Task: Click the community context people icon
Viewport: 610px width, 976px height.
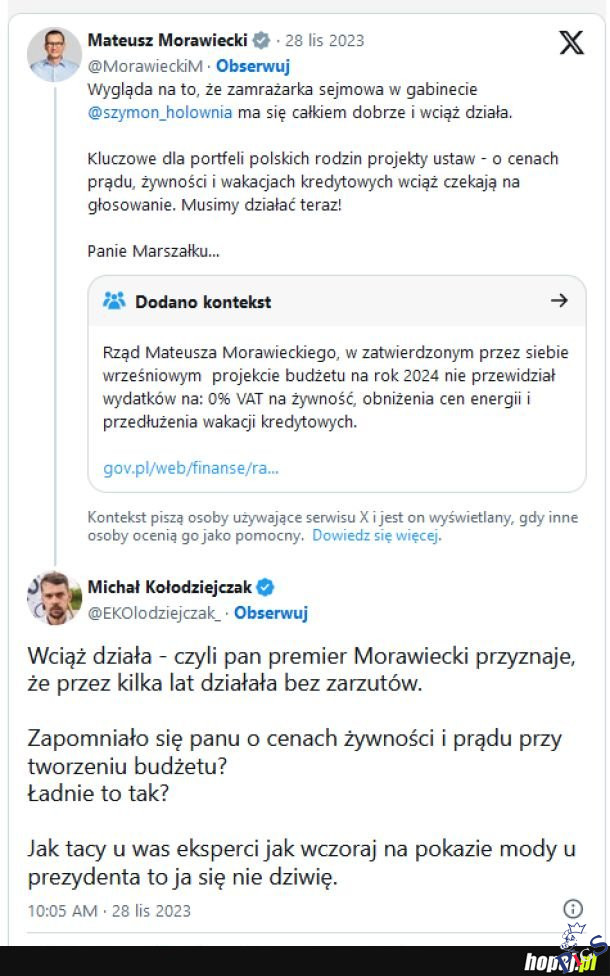Action: tap(114, 301)
